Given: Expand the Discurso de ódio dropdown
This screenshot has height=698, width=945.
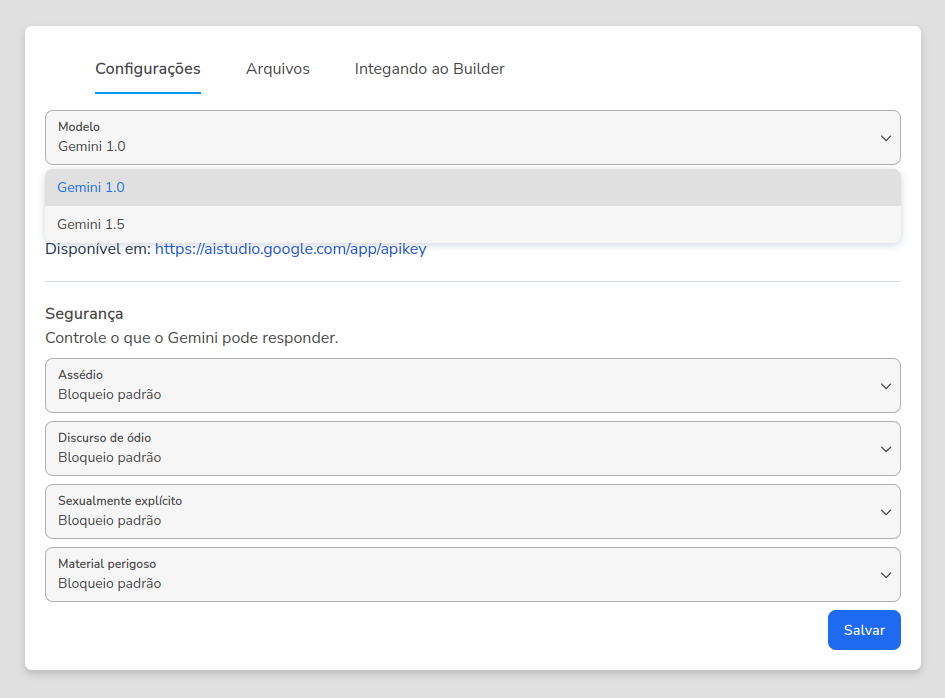Looking at the screenshot, I should pyautogui.click(x=472, y=448).
